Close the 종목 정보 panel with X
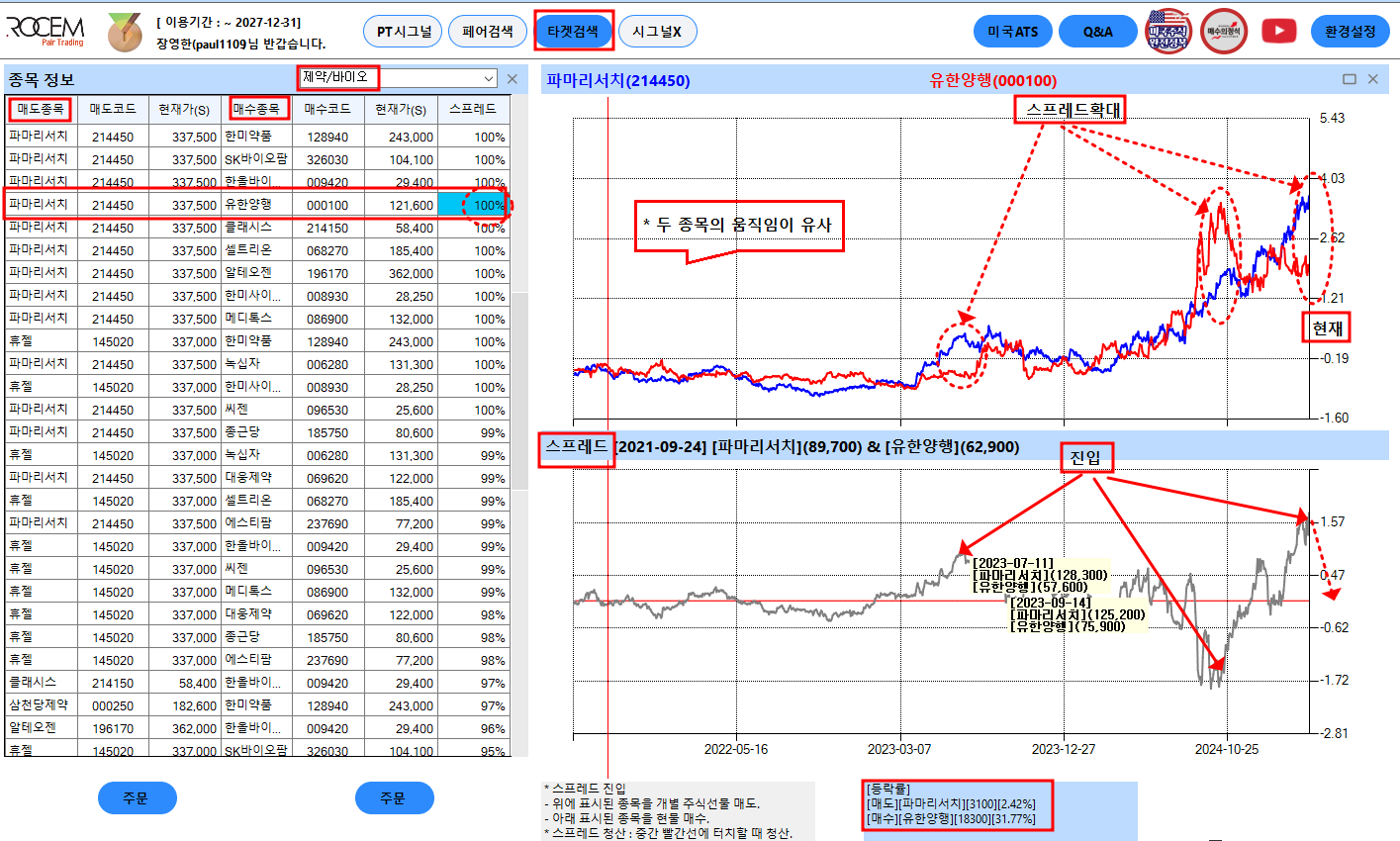Screen dimensions: 1400x841 tap(513, 79)
